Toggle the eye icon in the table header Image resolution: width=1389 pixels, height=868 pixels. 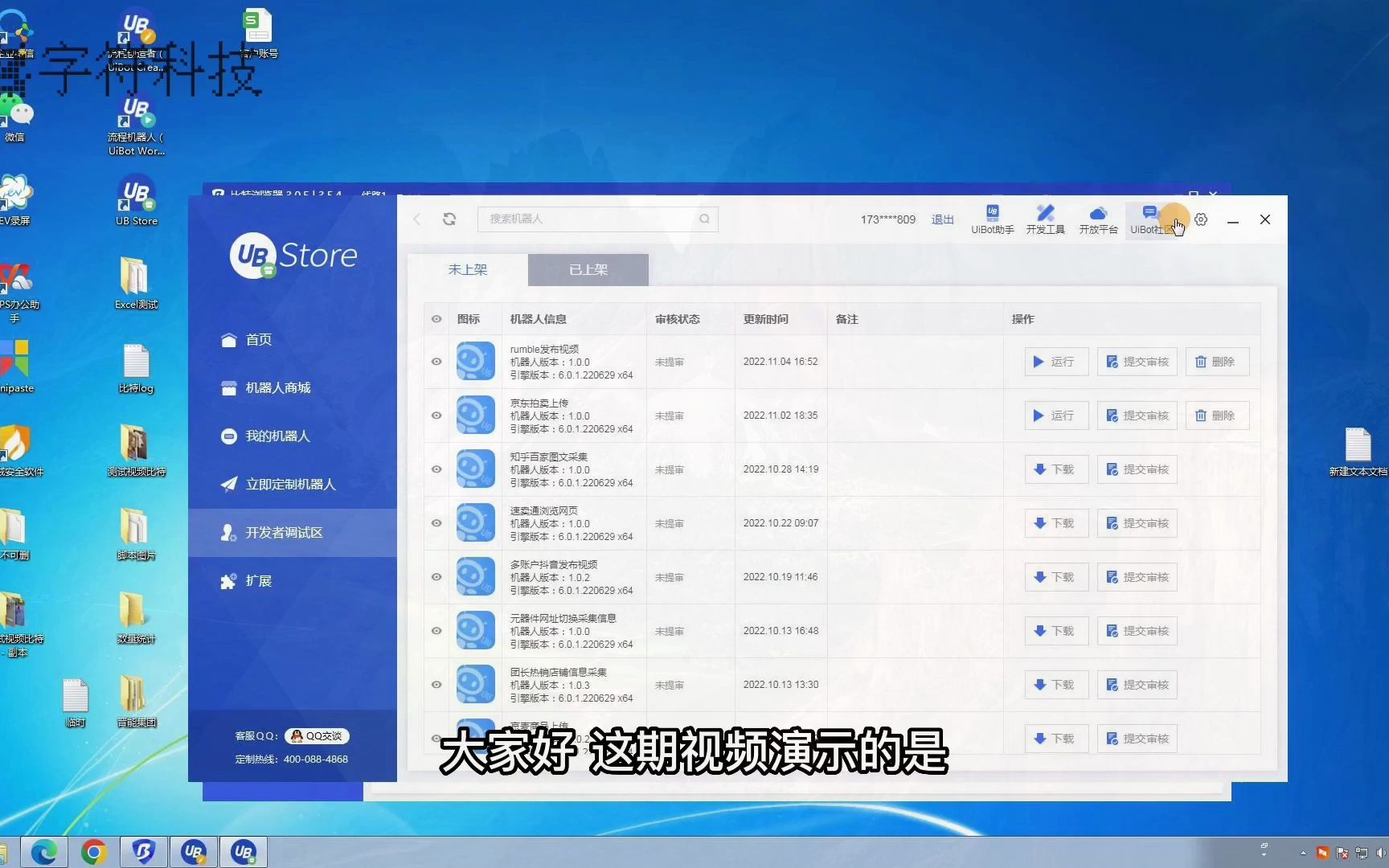436,319
